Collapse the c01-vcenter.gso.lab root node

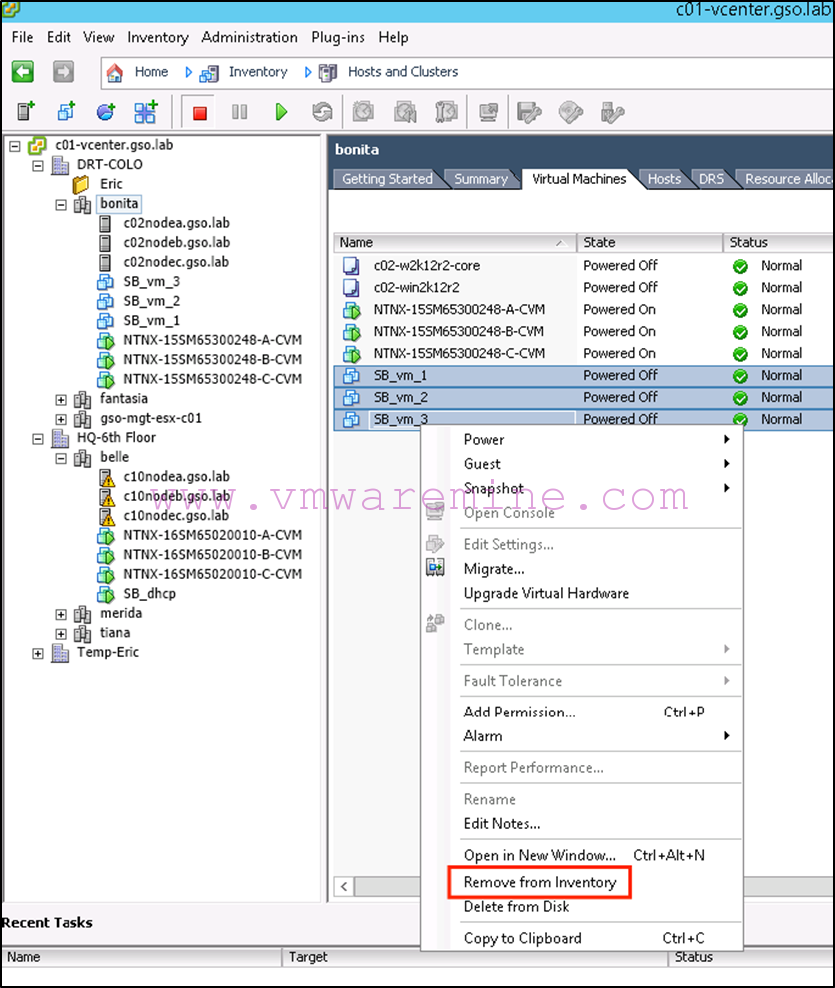tap(15, 146)
